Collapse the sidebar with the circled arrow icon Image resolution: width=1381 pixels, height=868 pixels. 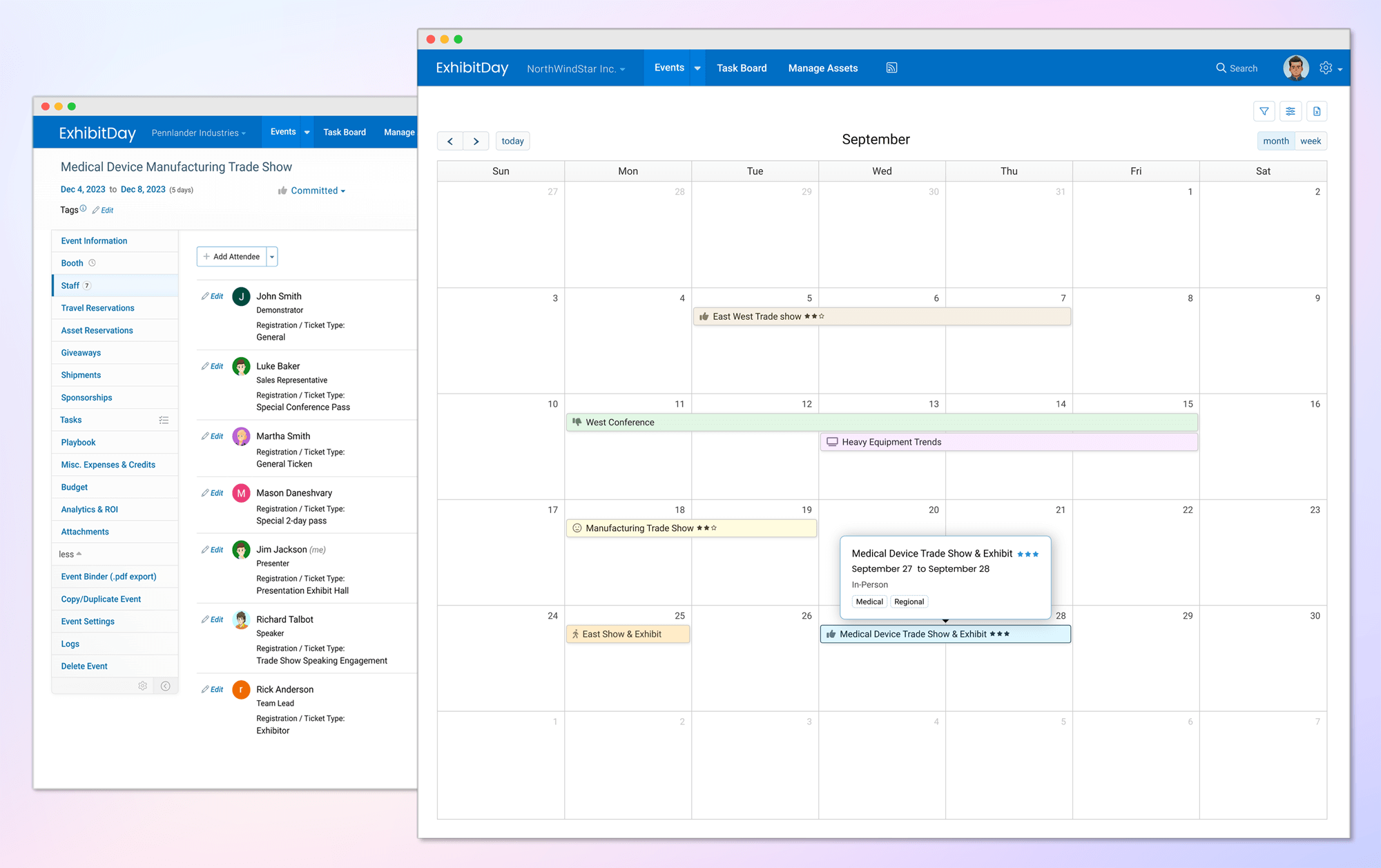point(165,686)
